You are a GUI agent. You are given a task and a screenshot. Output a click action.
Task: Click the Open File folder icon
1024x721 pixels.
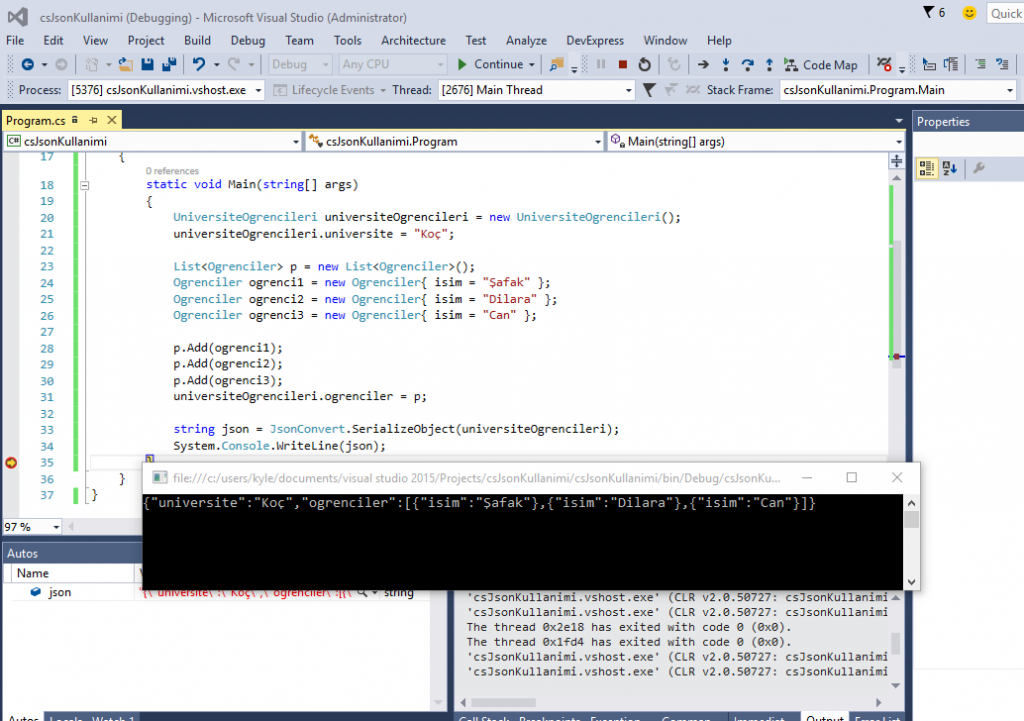[125, 64]
